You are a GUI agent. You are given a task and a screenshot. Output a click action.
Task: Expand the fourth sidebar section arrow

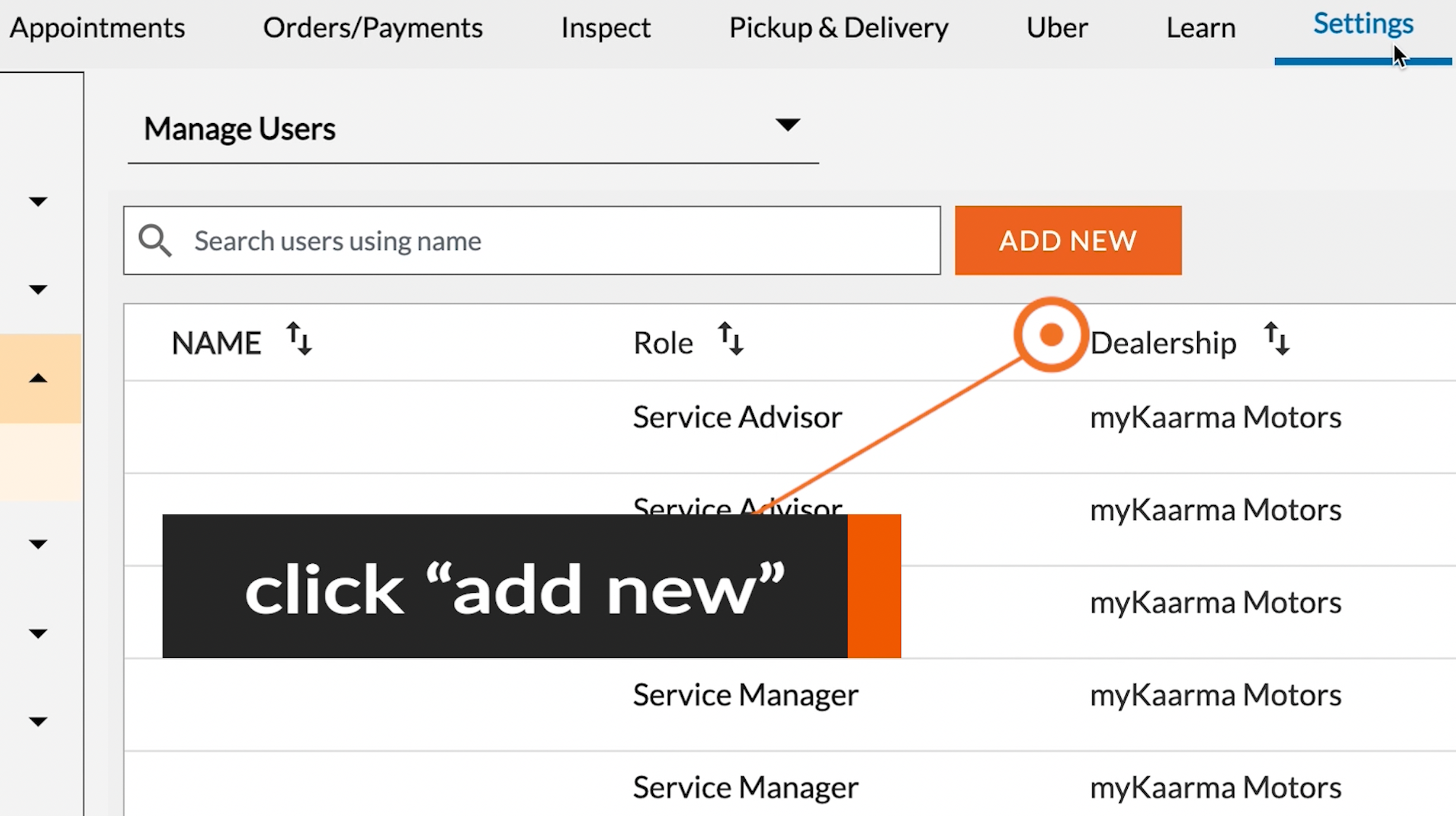pyautogui.click(x=38, y=544)
